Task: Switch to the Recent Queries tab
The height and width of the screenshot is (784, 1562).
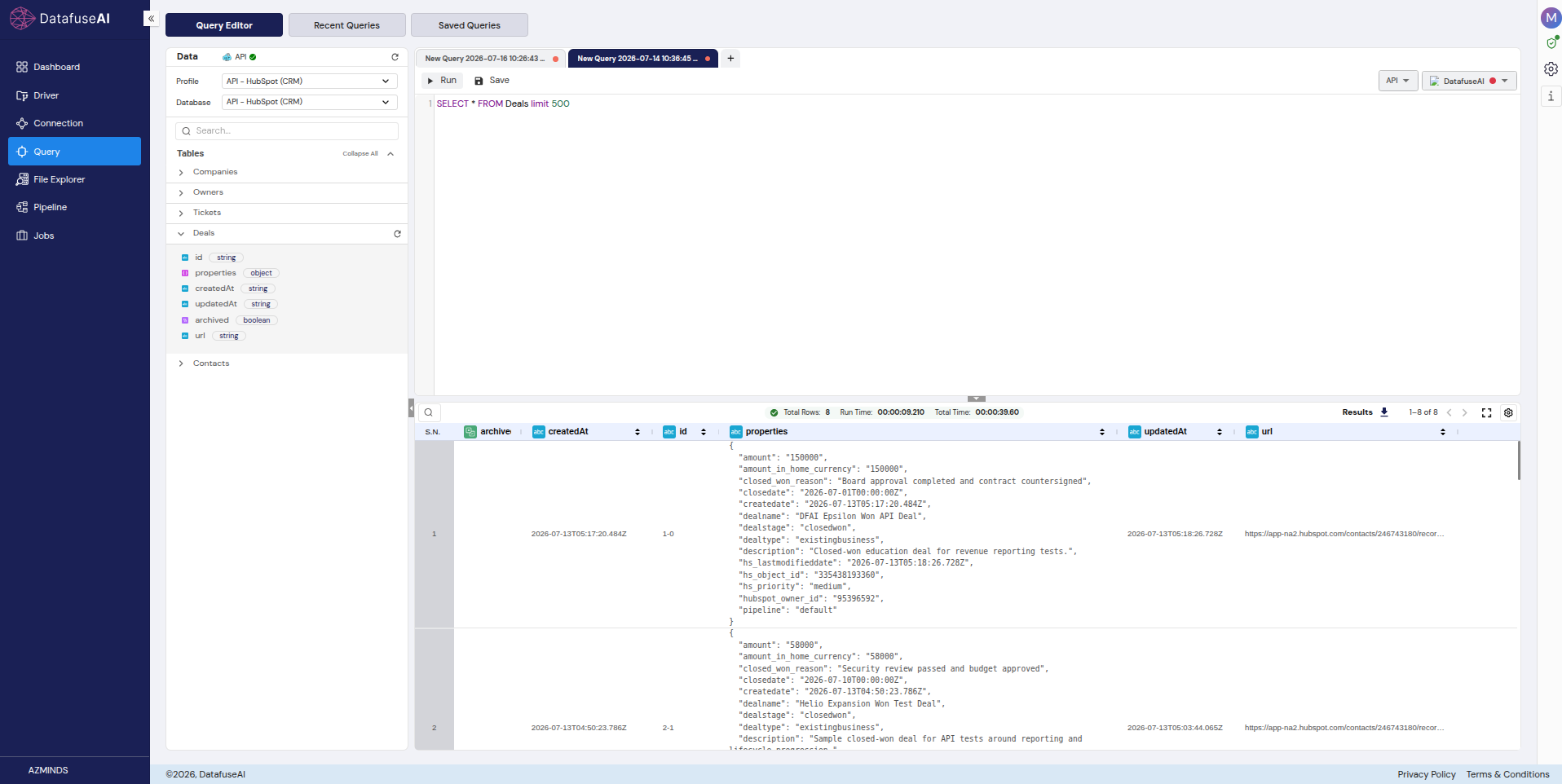Action: tap(346, 25)
